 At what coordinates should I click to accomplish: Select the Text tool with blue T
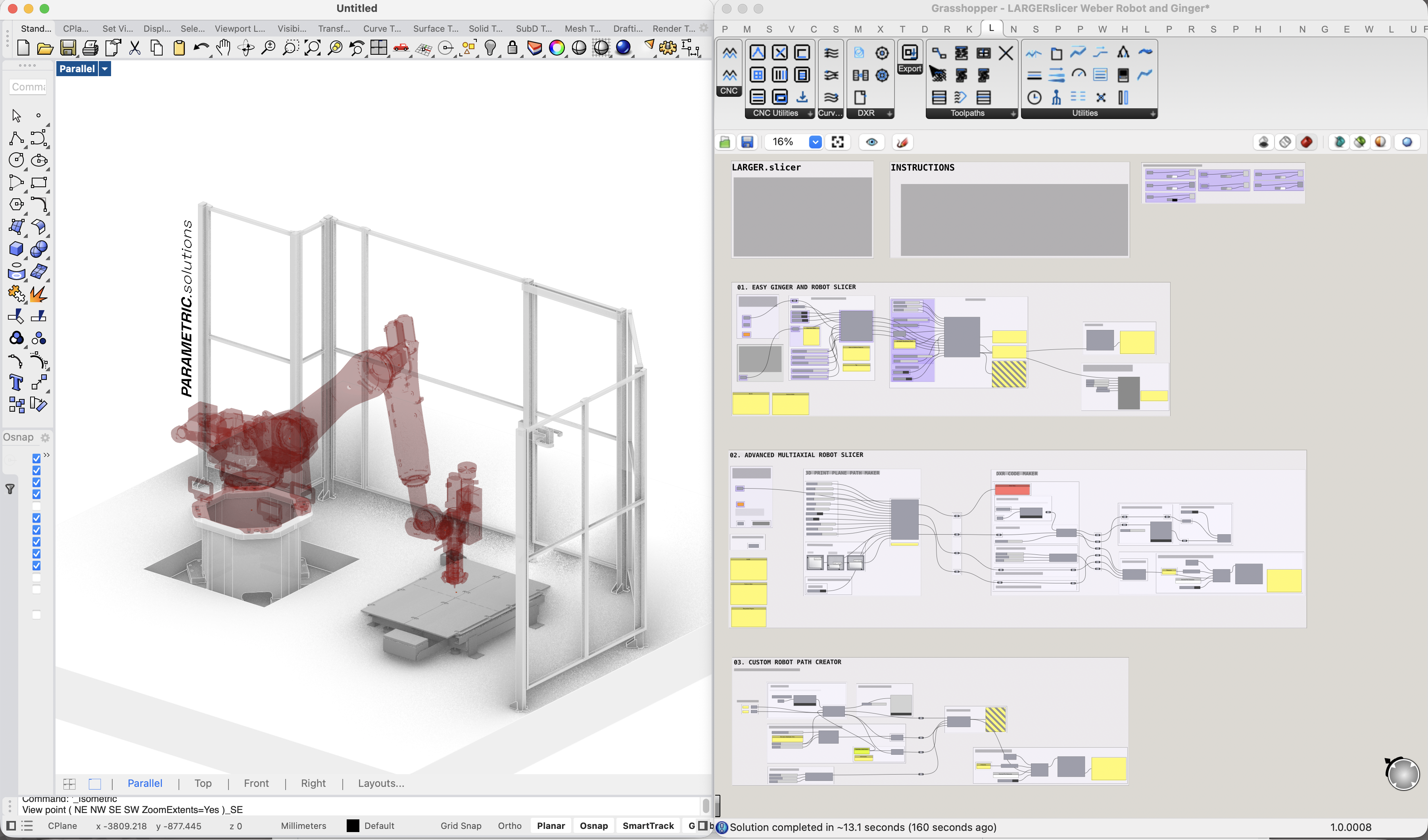16,383
